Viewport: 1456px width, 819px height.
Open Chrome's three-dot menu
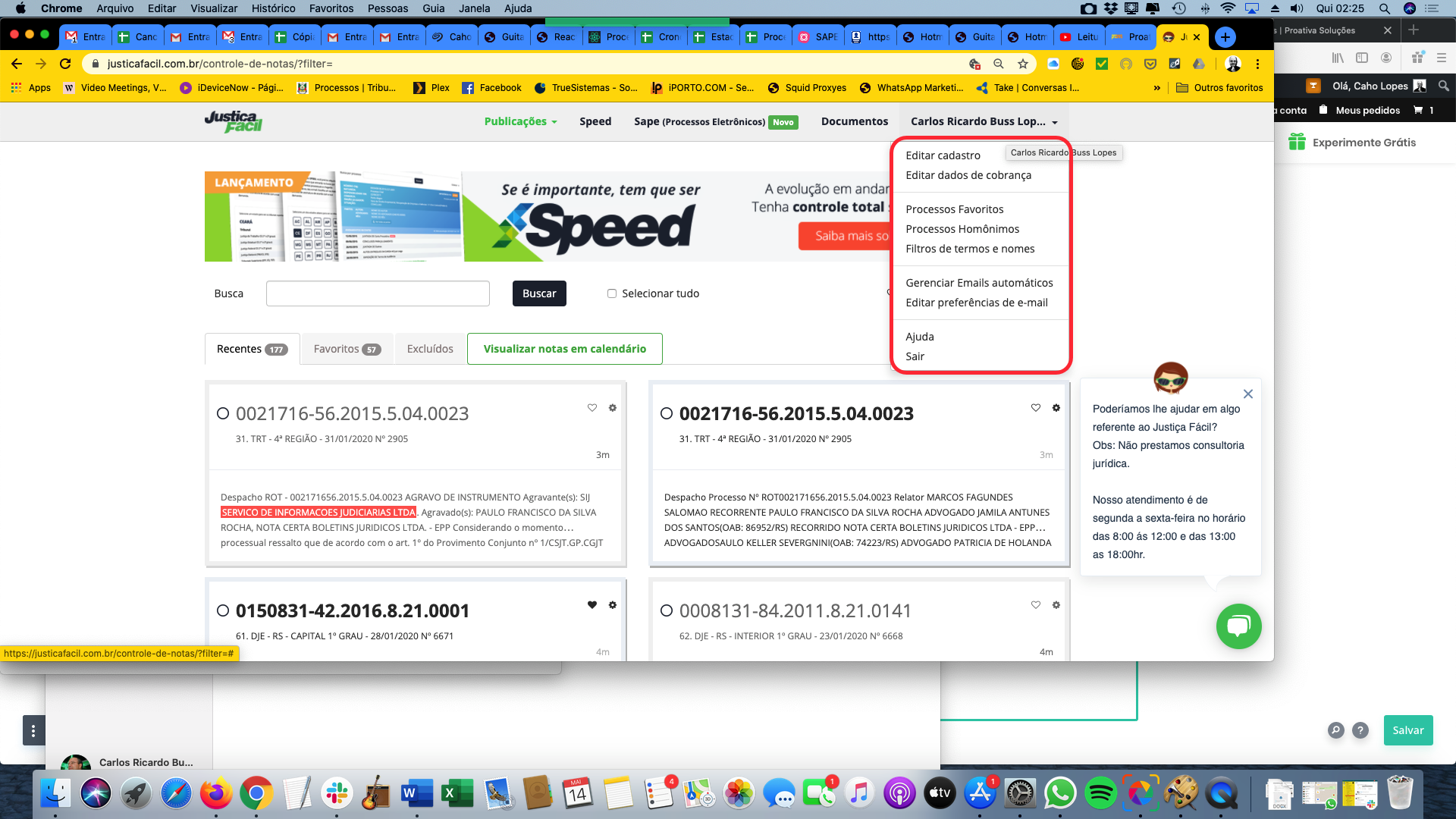point(1257,64)
